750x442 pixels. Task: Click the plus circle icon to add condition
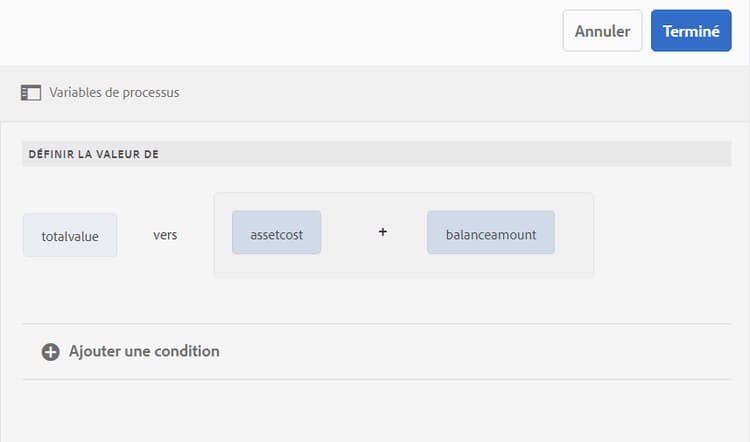(50, 351)
